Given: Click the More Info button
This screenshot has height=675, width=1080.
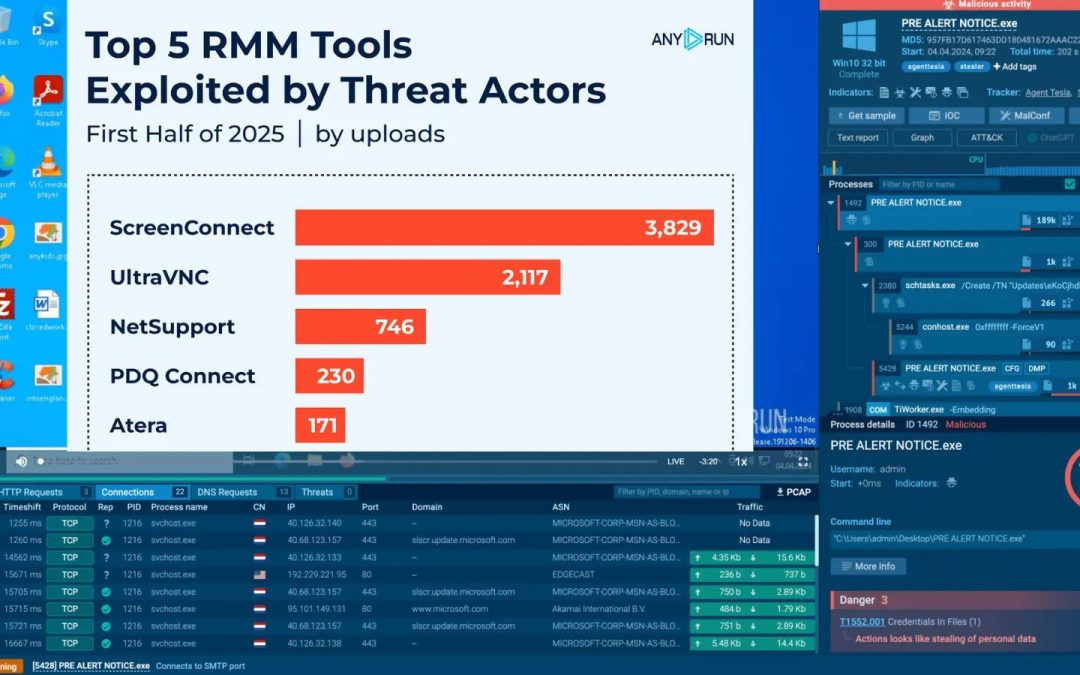Looking at the screenshot, I should (868, 566).
